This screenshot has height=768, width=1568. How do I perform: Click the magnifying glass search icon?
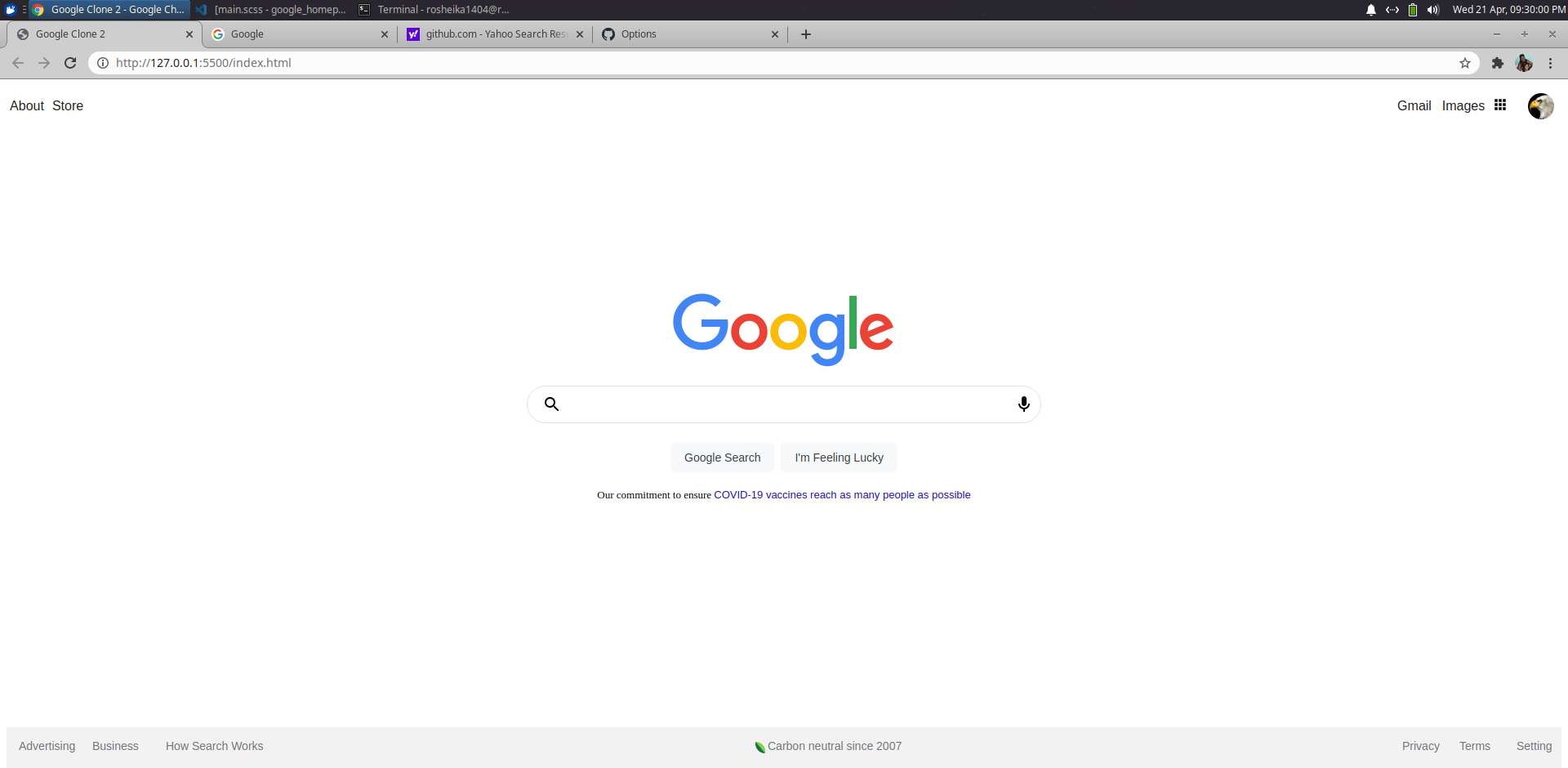click(552, 404)
